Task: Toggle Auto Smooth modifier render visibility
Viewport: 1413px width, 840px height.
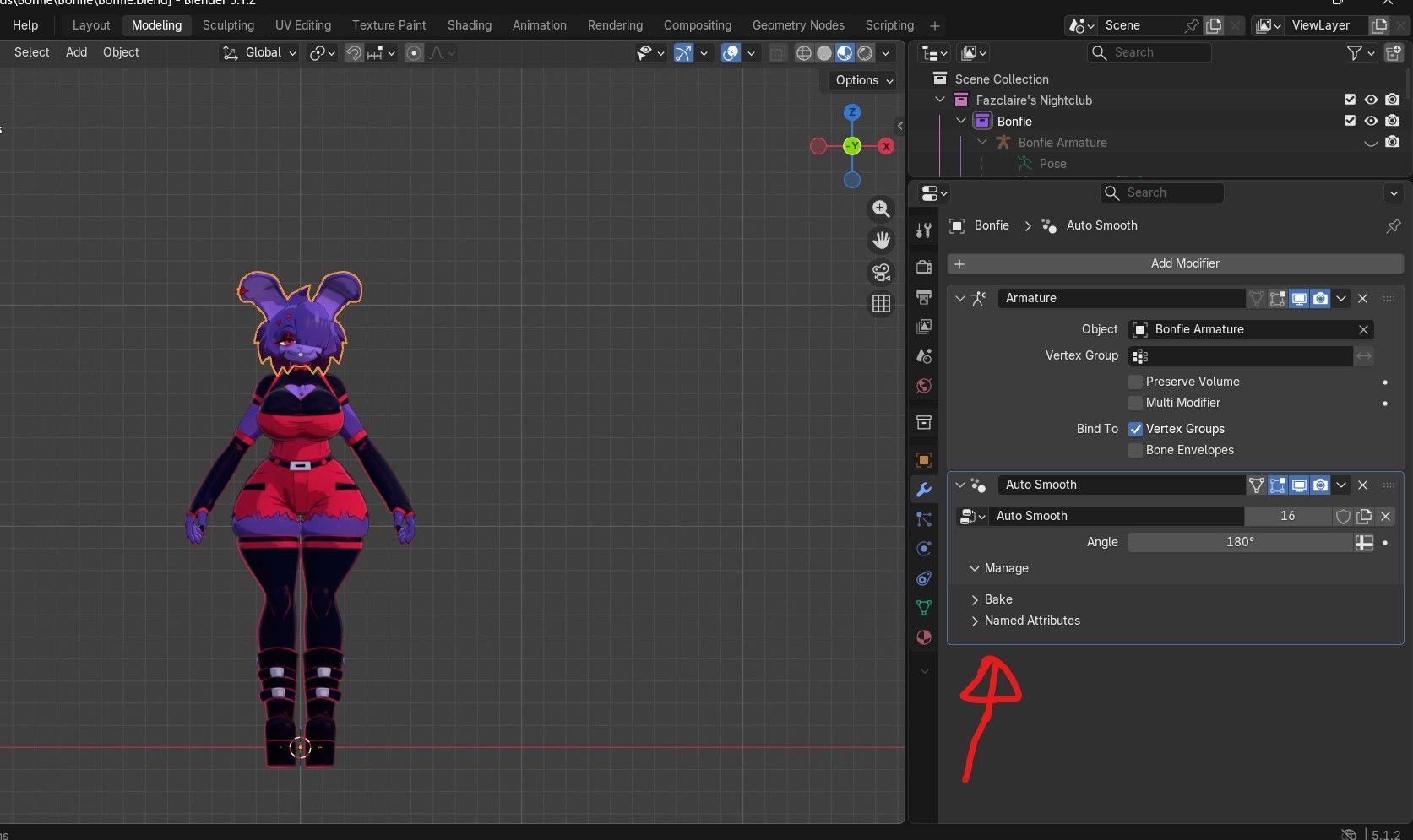Action: pyautogui.click(x=1320, y=485)
